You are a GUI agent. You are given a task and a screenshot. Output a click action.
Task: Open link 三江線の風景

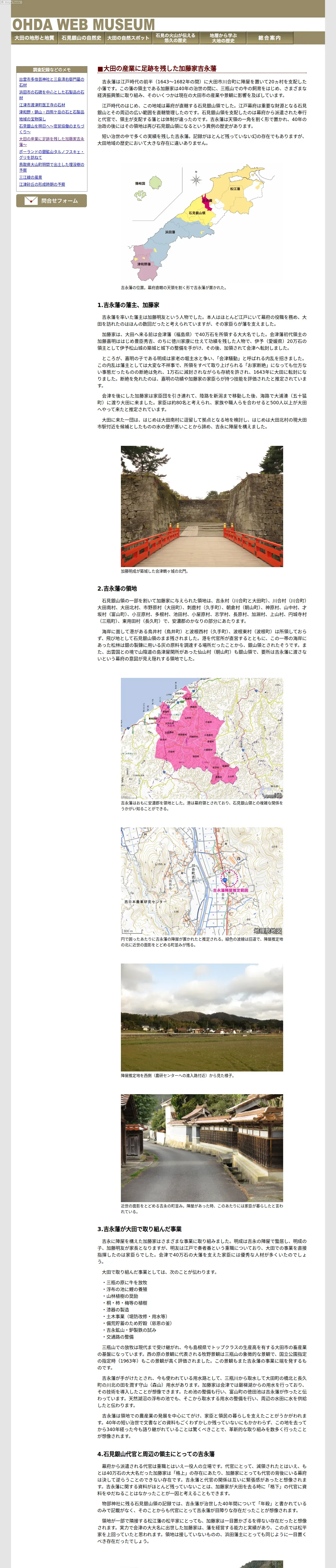pos(31,177)
